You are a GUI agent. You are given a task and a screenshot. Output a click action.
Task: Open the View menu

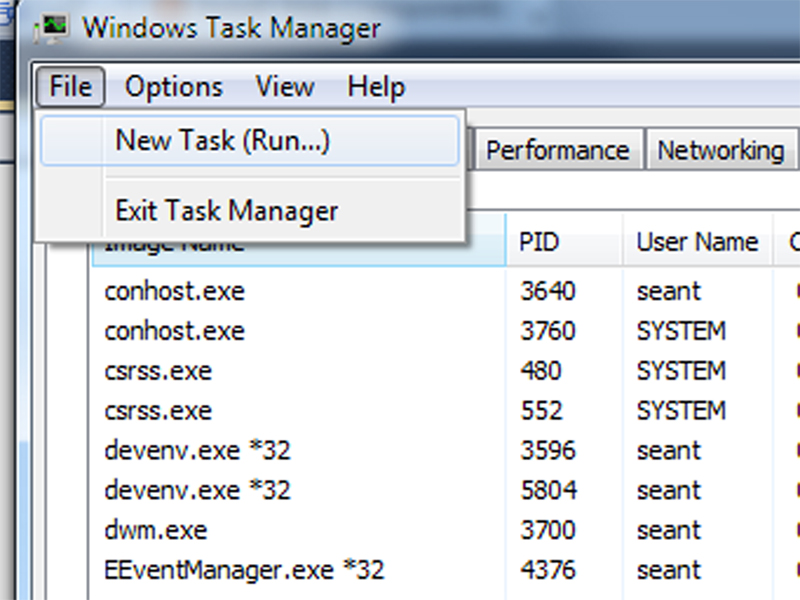285,87
